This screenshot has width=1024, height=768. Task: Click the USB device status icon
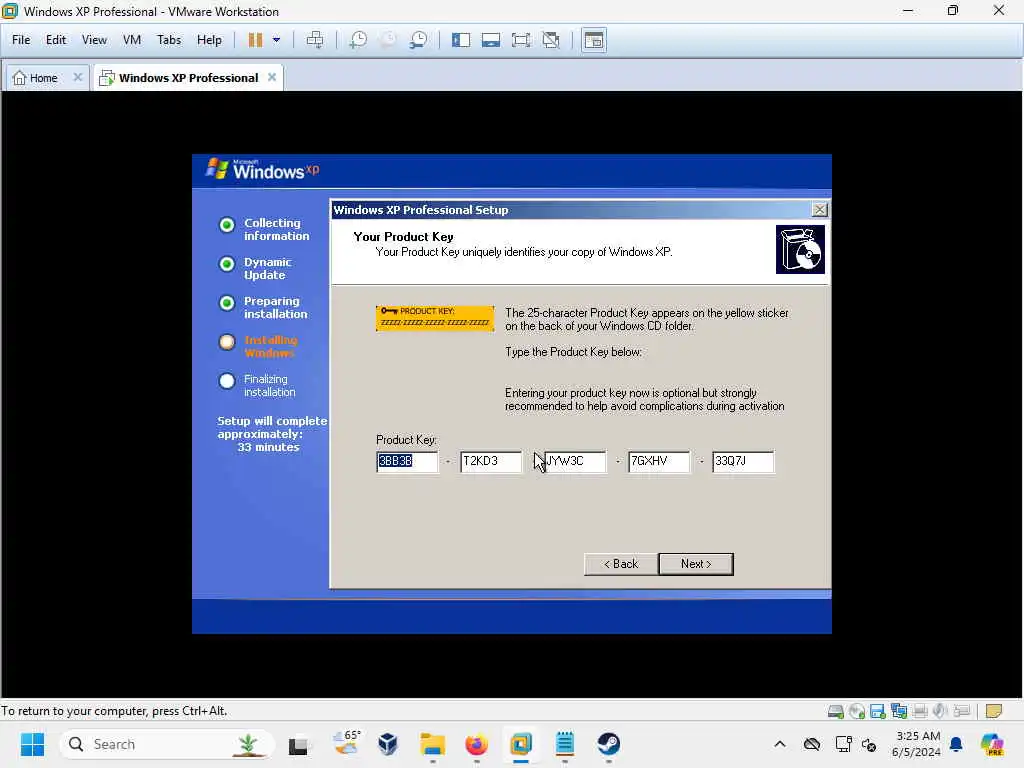962,711
